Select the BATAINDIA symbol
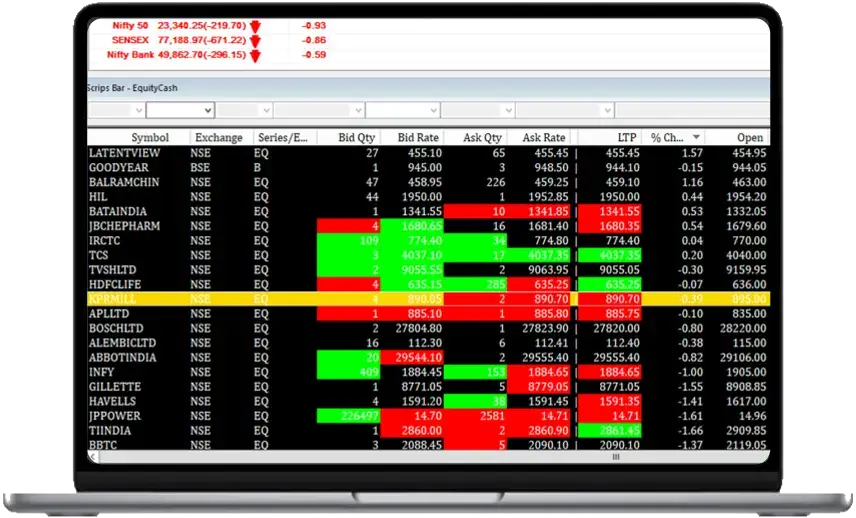The height and width of the screenshot is (518, 856). 118,212
